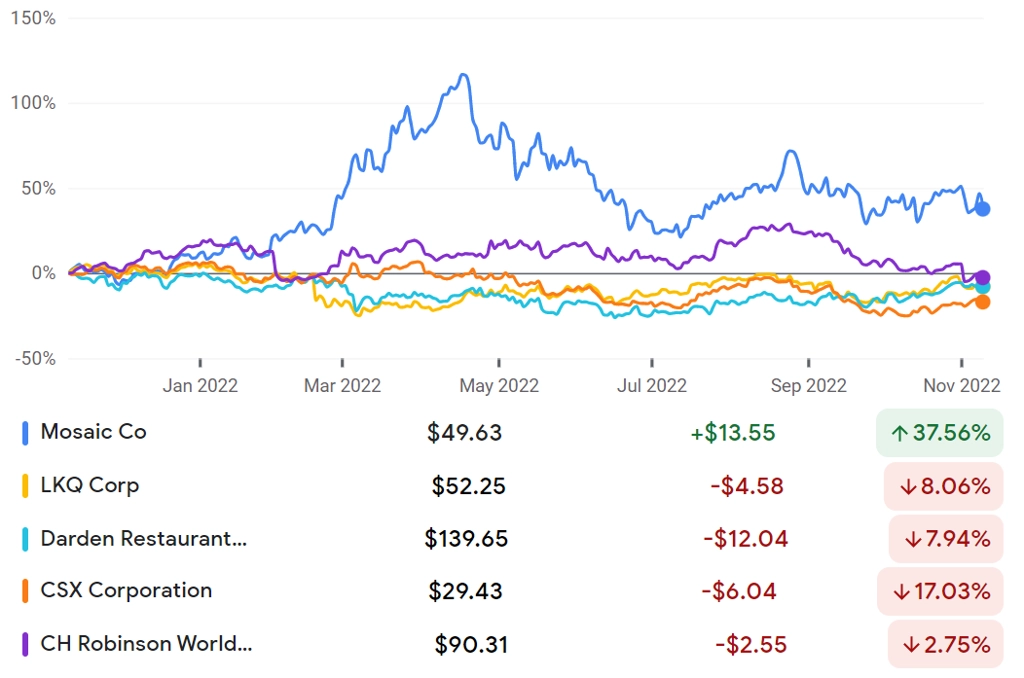The image size is (1024, 678).
Task: Click the blue endpoint dot on chart
Action: tap(982, 209)
